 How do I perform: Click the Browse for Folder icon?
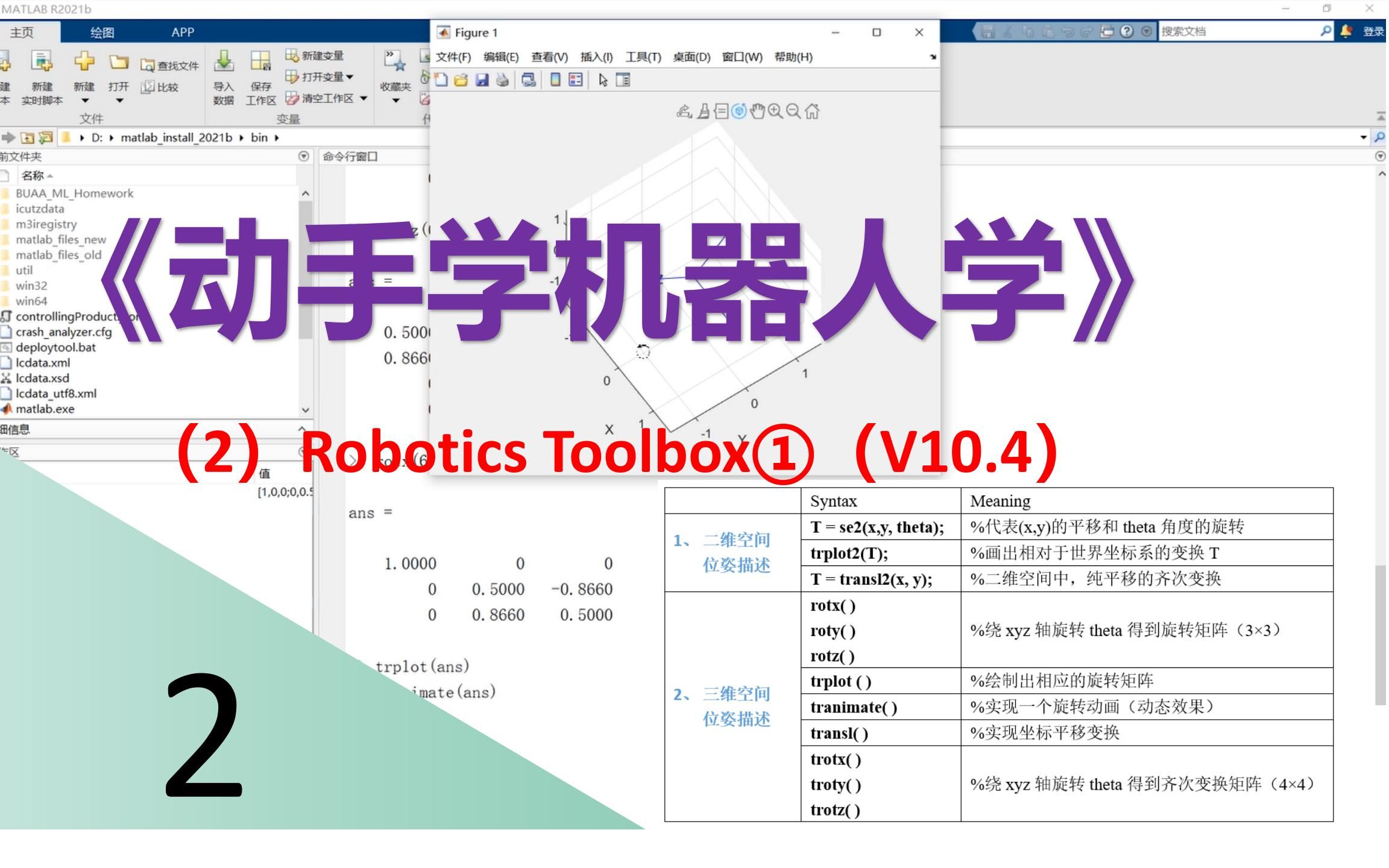[46, 137]
